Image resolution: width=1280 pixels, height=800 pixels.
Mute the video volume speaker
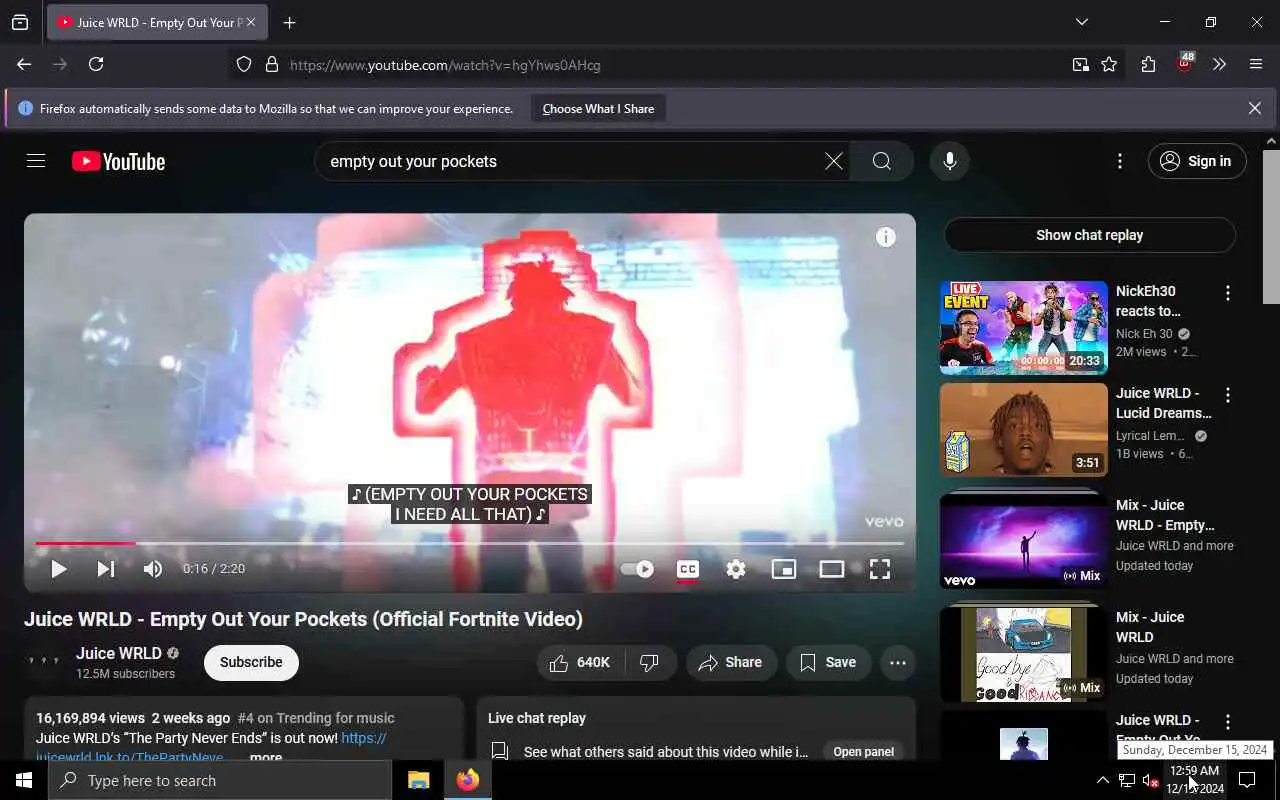pos(152,569)
